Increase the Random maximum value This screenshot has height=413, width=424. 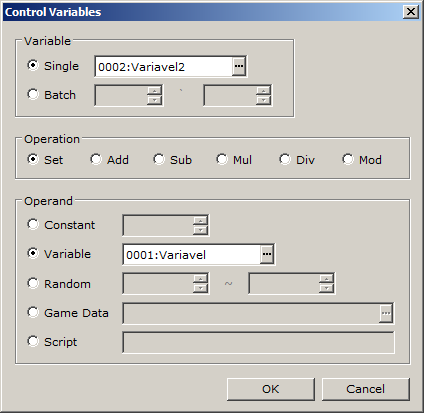(327, 279)
